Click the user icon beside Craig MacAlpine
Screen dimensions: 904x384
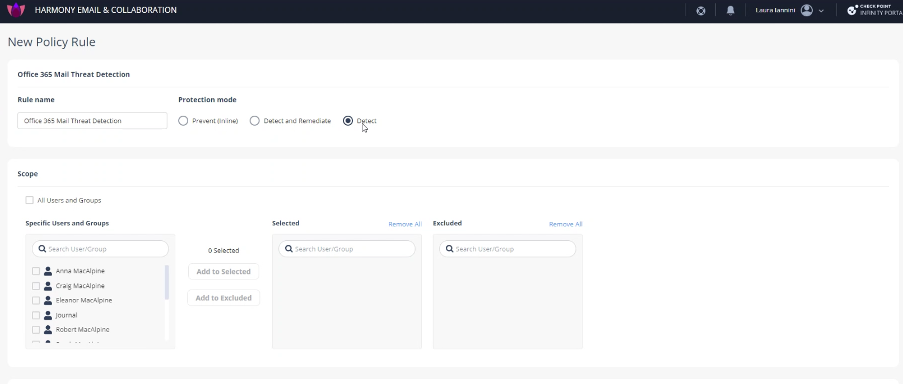48,286
